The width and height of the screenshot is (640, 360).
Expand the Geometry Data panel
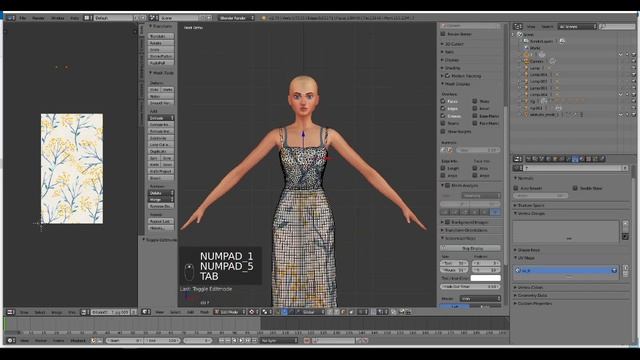pos(530,295)
